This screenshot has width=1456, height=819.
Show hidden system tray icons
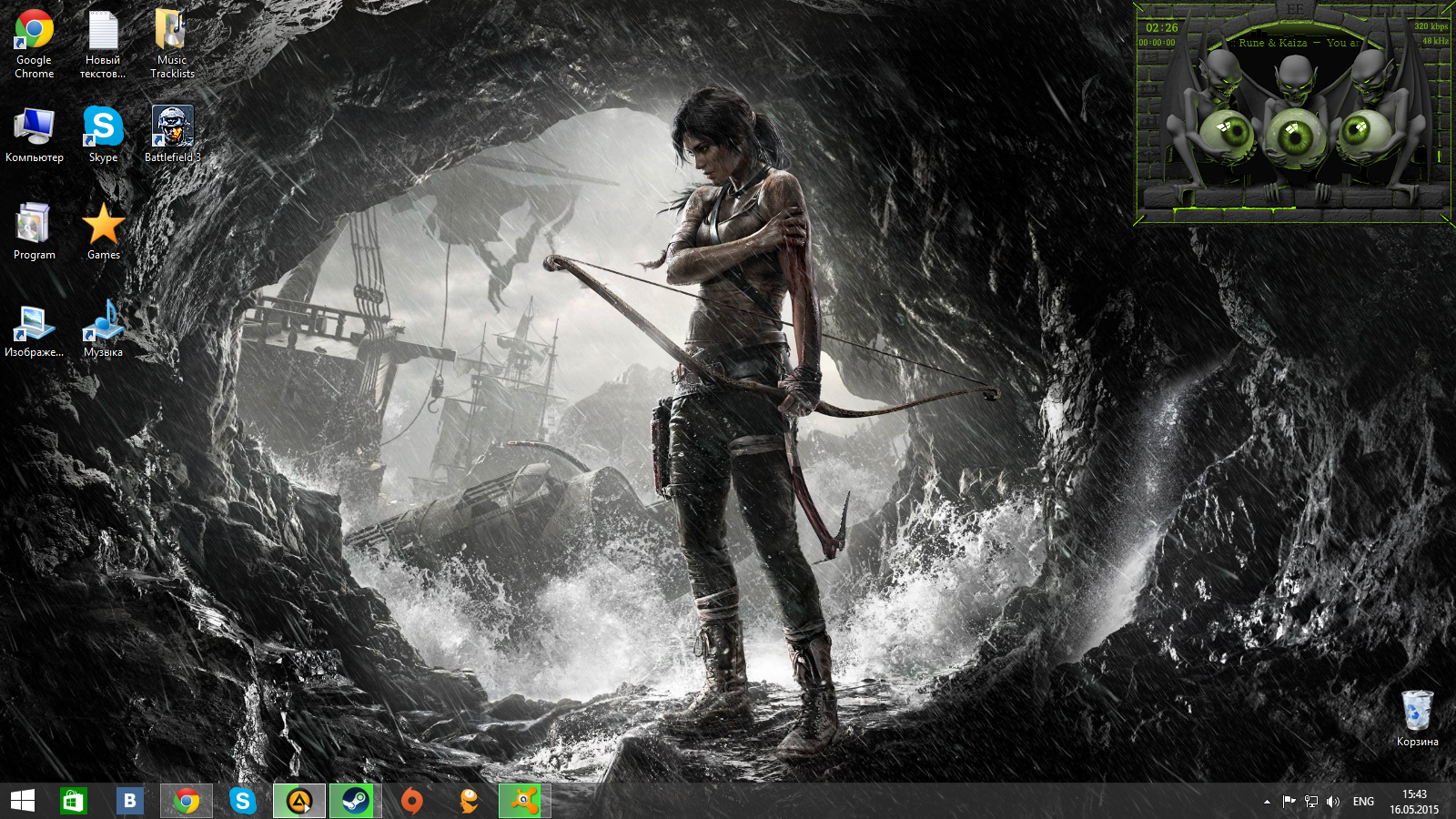pos(1267,802)
